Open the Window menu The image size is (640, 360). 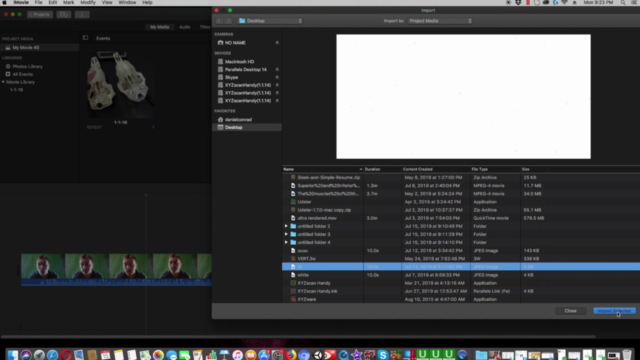coord(127,2)
